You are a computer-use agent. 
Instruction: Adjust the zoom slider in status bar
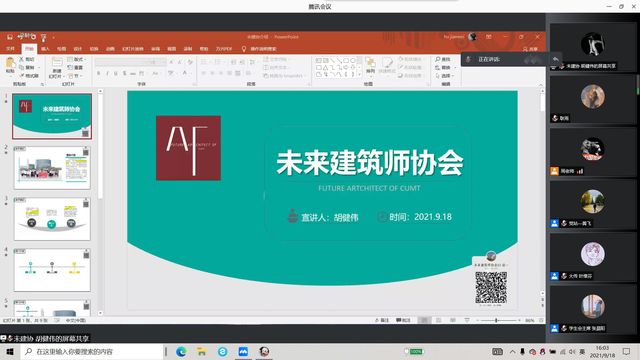point(496,320)
